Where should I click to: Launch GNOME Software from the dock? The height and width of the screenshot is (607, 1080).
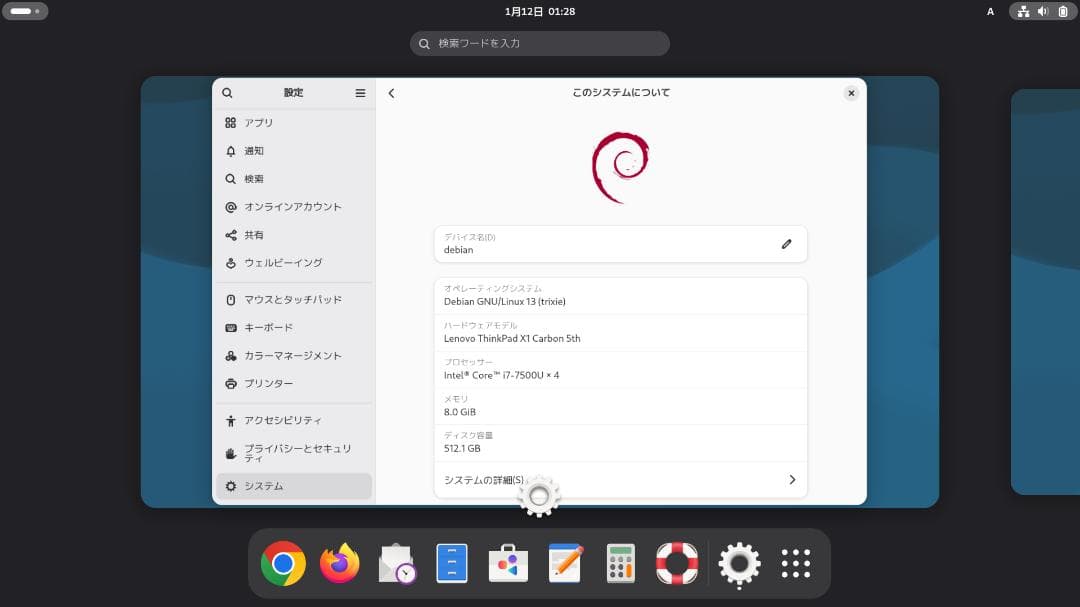point(508,563)
